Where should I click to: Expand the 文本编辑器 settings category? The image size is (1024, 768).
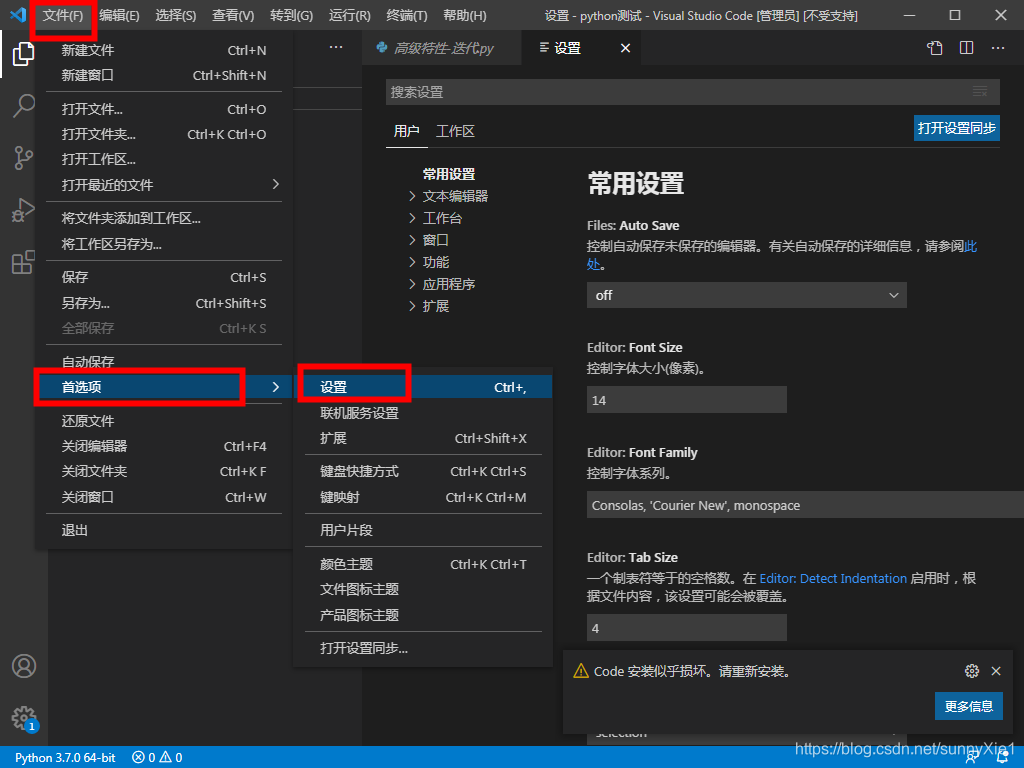pyautogui.click(x=412, y=196)
